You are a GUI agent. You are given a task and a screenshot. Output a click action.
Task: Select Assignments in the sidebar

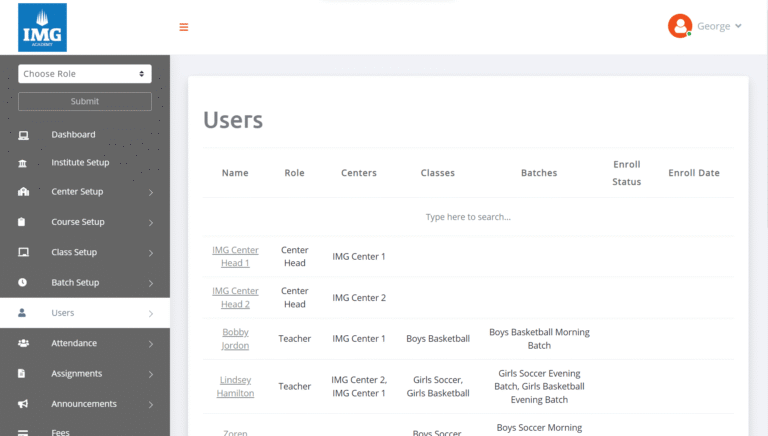pyautogui.click(x=77, y=374)
